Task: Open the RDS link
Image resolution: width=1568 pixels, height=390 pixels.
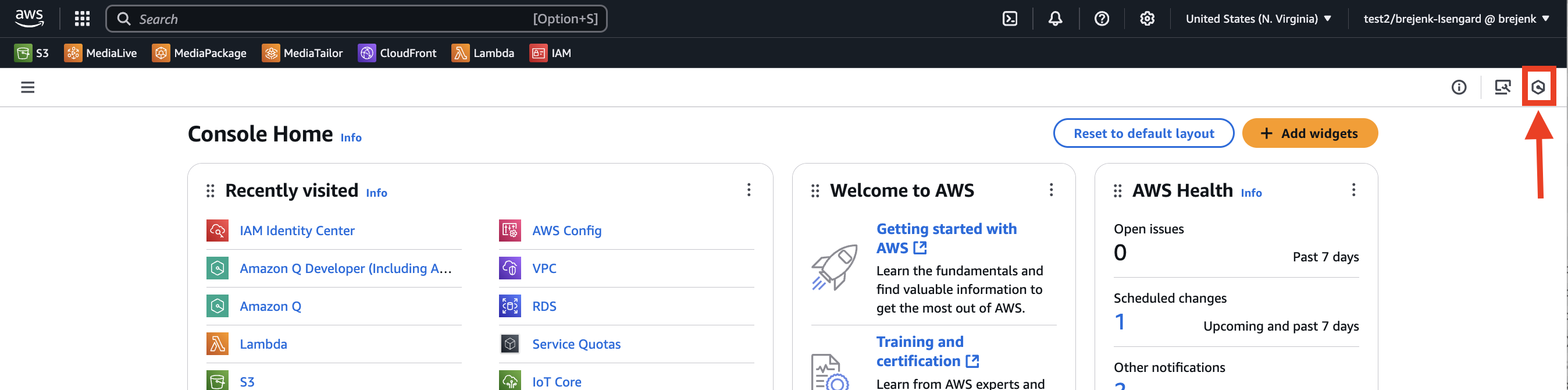Action: pyautogui.click(x=544, y=306)
